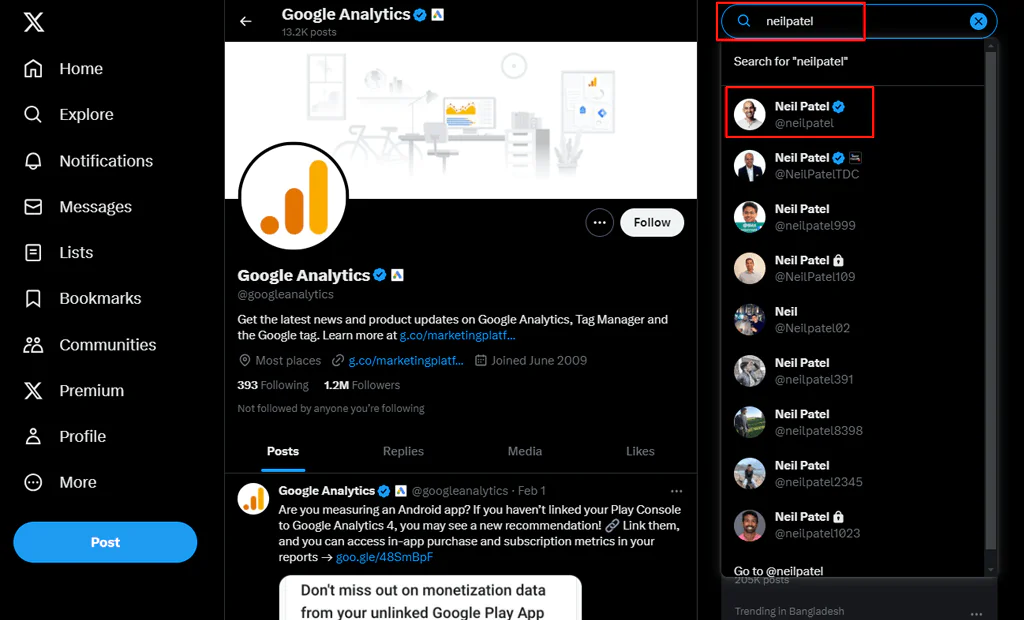This screenshot has height=620, width=1024.
Task: Click avatar of @neilpatel999 result
Action: point(750,217)
